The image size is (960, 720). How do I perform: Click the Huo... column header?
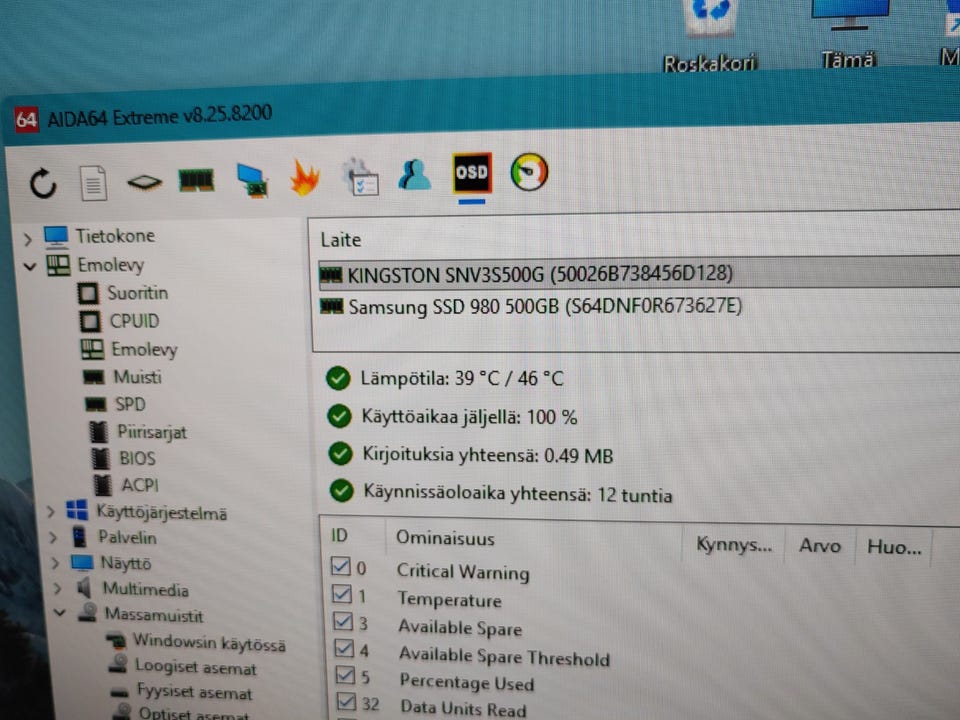[894, 547]
